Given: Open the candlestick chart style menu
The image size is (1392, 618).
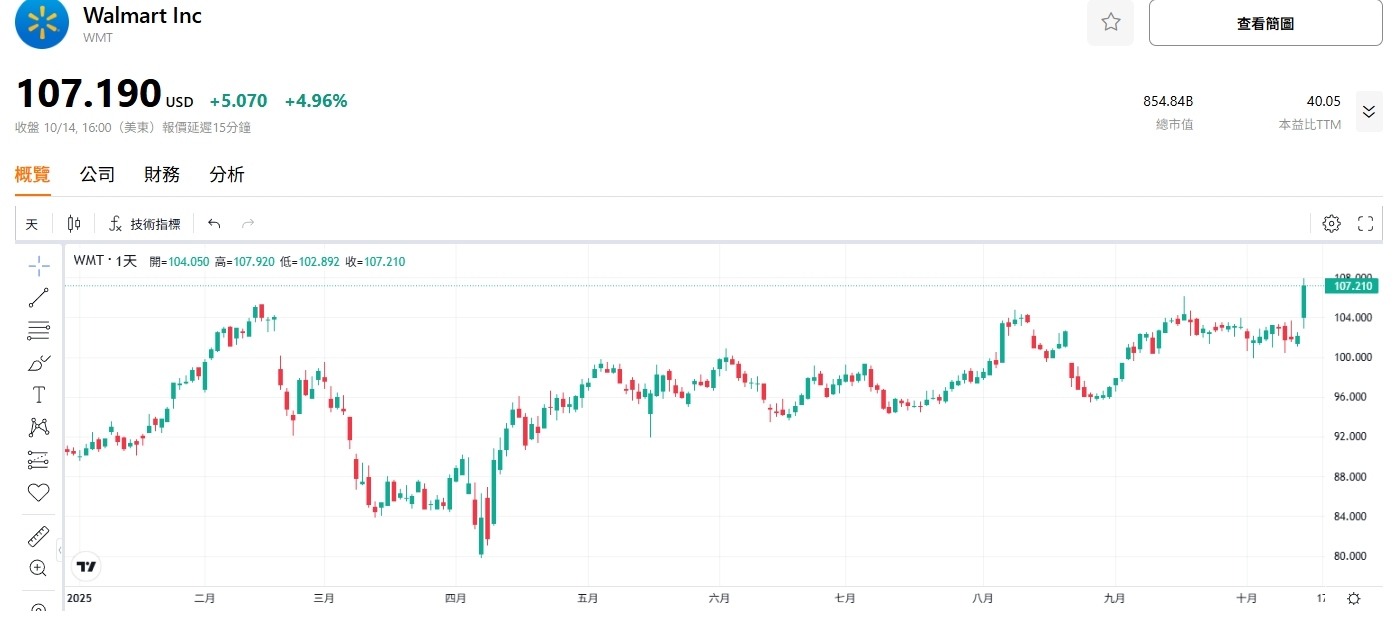Looking at the screenshot, I should pos(74,224).
